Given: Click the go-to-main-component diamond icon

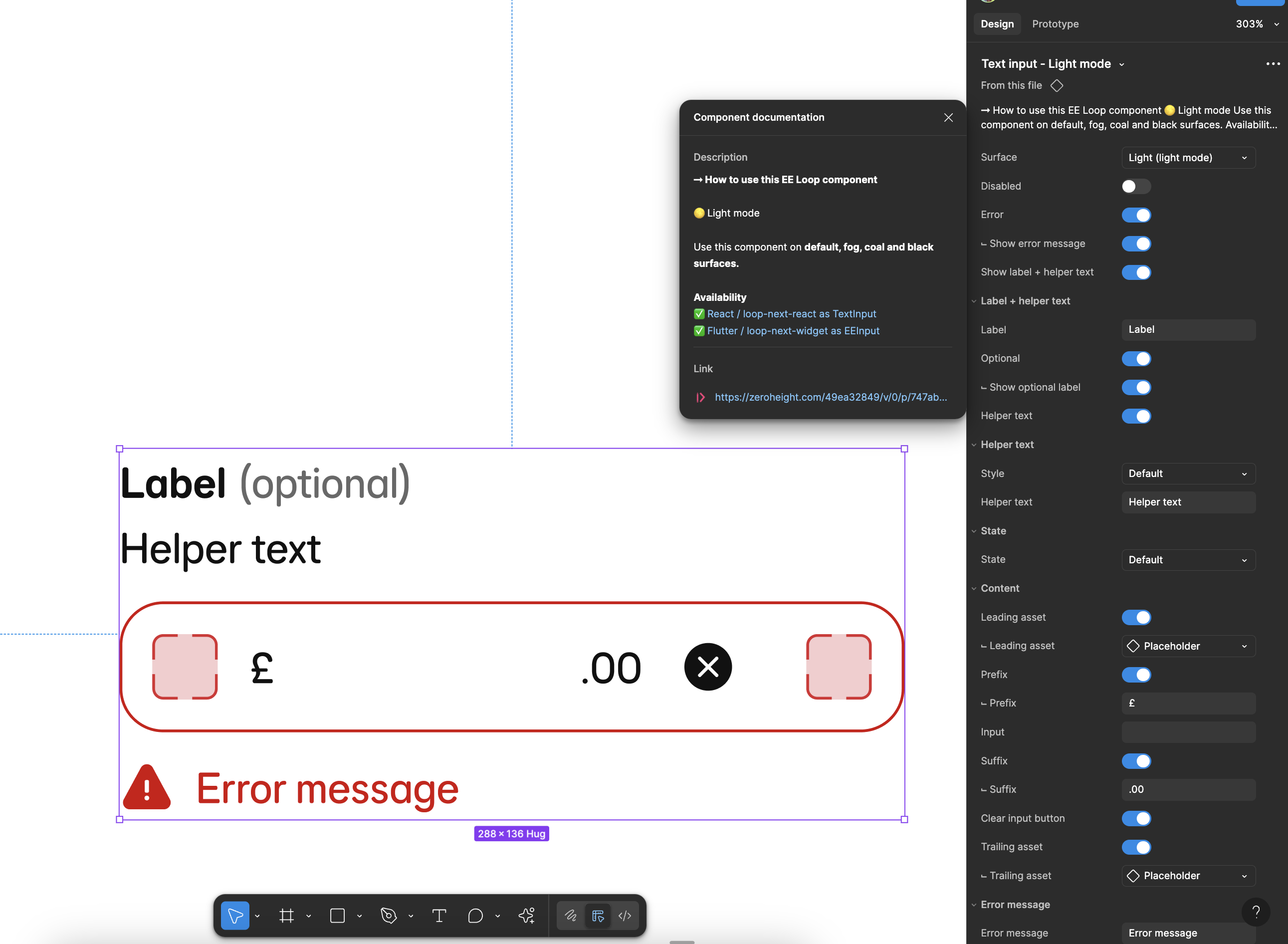Looking at the screenshot, I should tap(1057, 85).
